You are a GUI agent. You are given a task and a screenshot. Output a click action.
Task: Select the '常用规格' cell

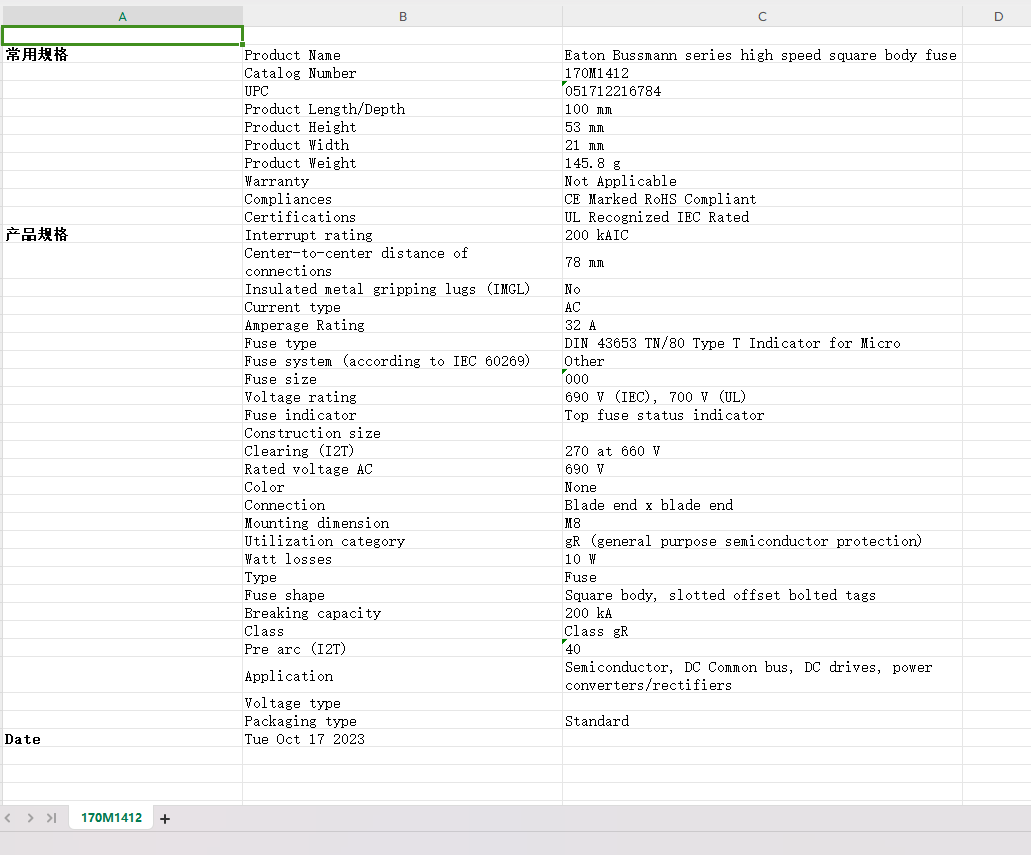(122, 54)
